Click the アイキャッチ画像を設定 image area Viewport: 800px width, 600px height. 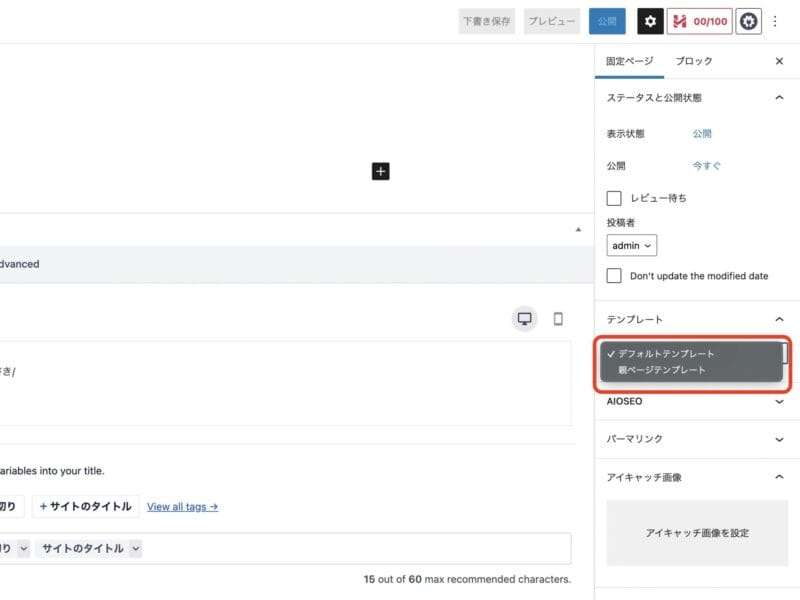[697, 533]
